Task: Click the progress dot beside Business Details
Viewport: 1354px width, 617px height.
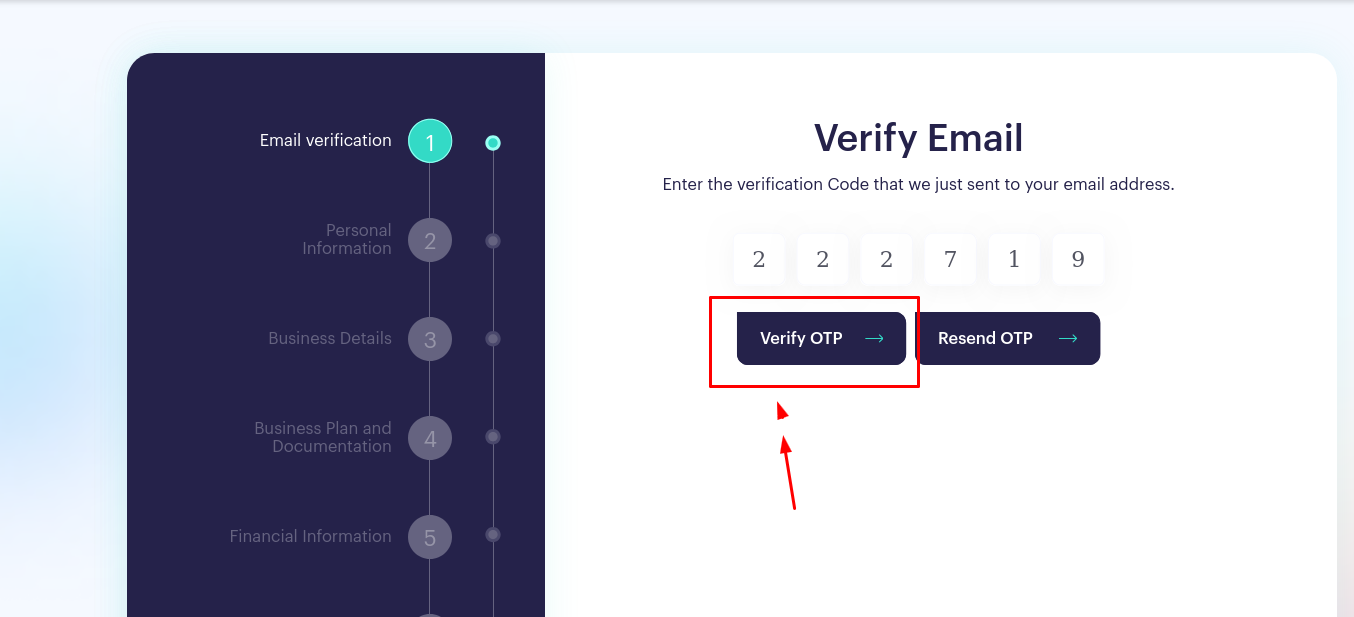Action: coord(493,339)
